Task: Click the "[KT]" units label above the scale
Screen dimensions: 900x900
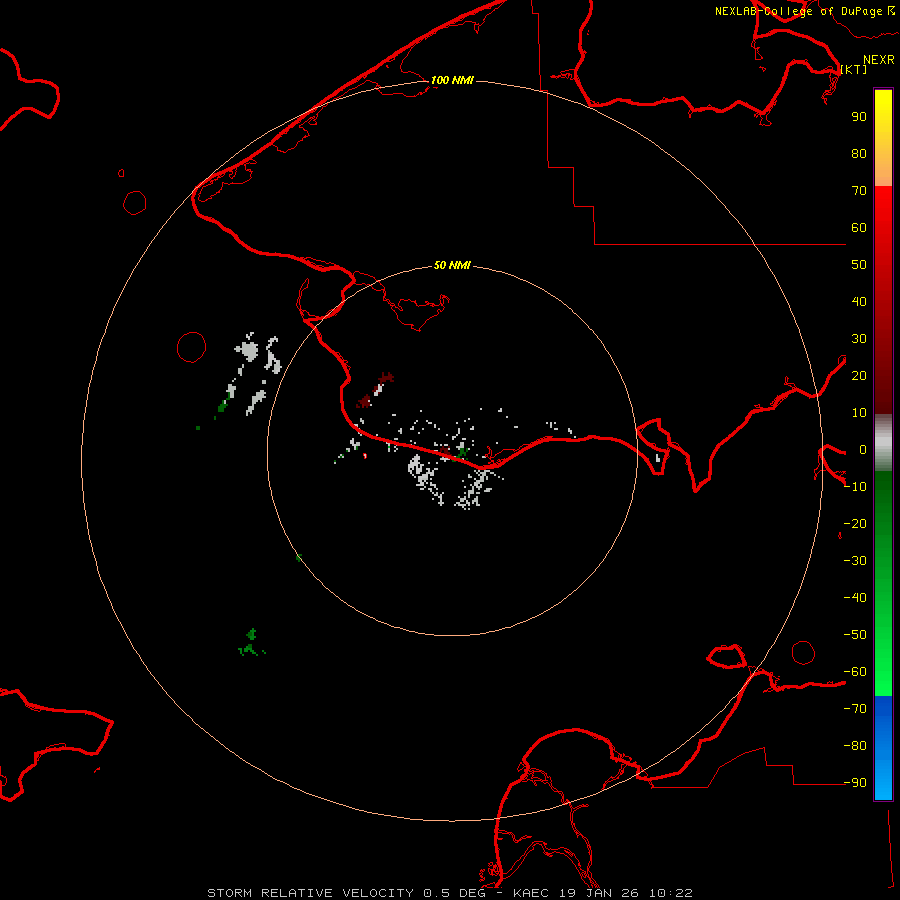Action: coord(854,69)
